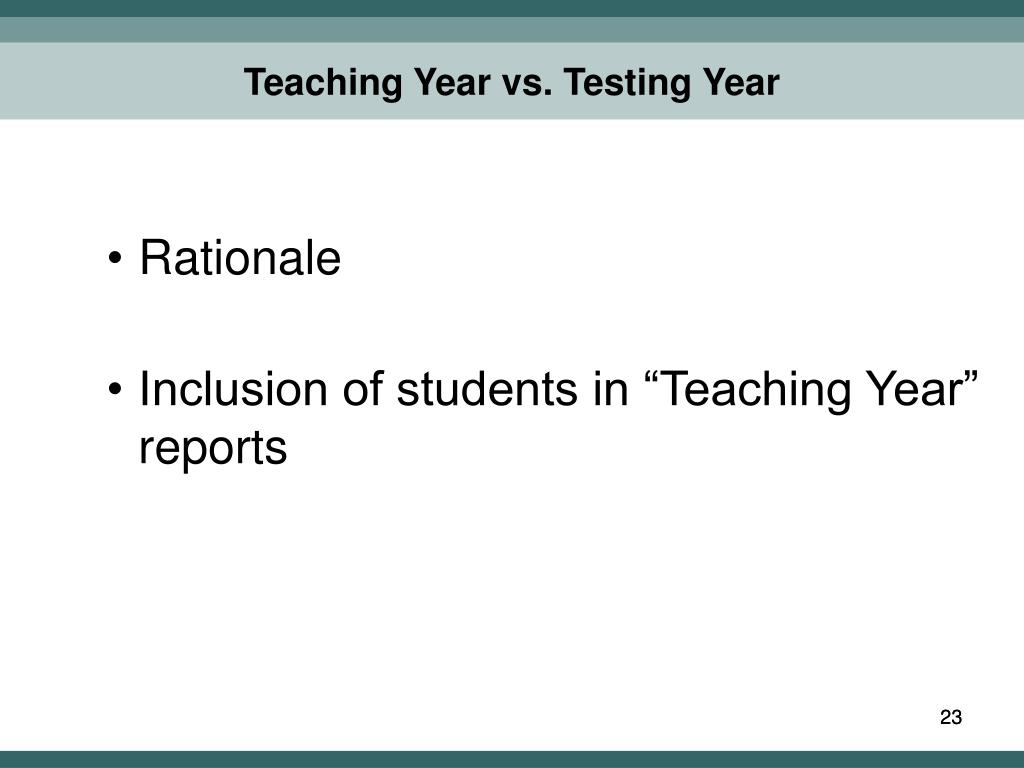This screenshot has height=768, width=1024.
Task: Click the slide title 'Teaching Year vs. Testing Year'
Action: point(511,83)
